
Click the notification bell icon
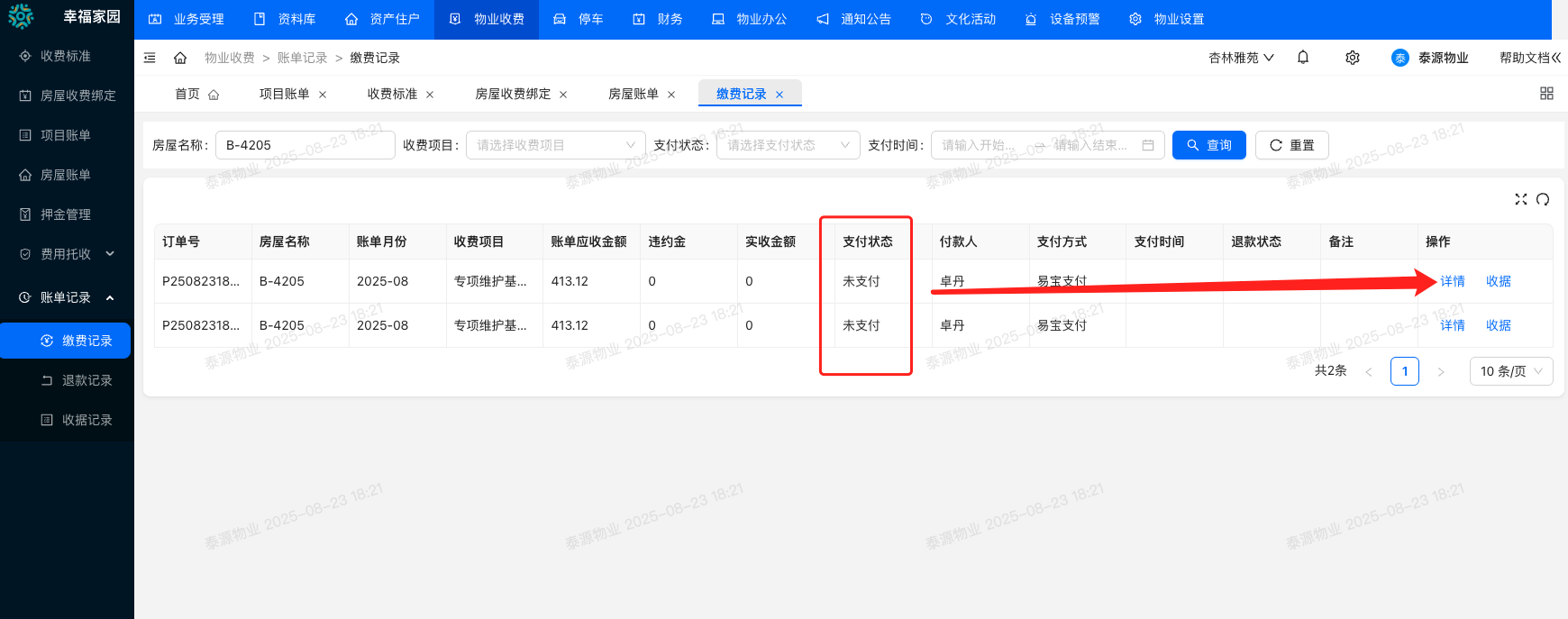1303,58
